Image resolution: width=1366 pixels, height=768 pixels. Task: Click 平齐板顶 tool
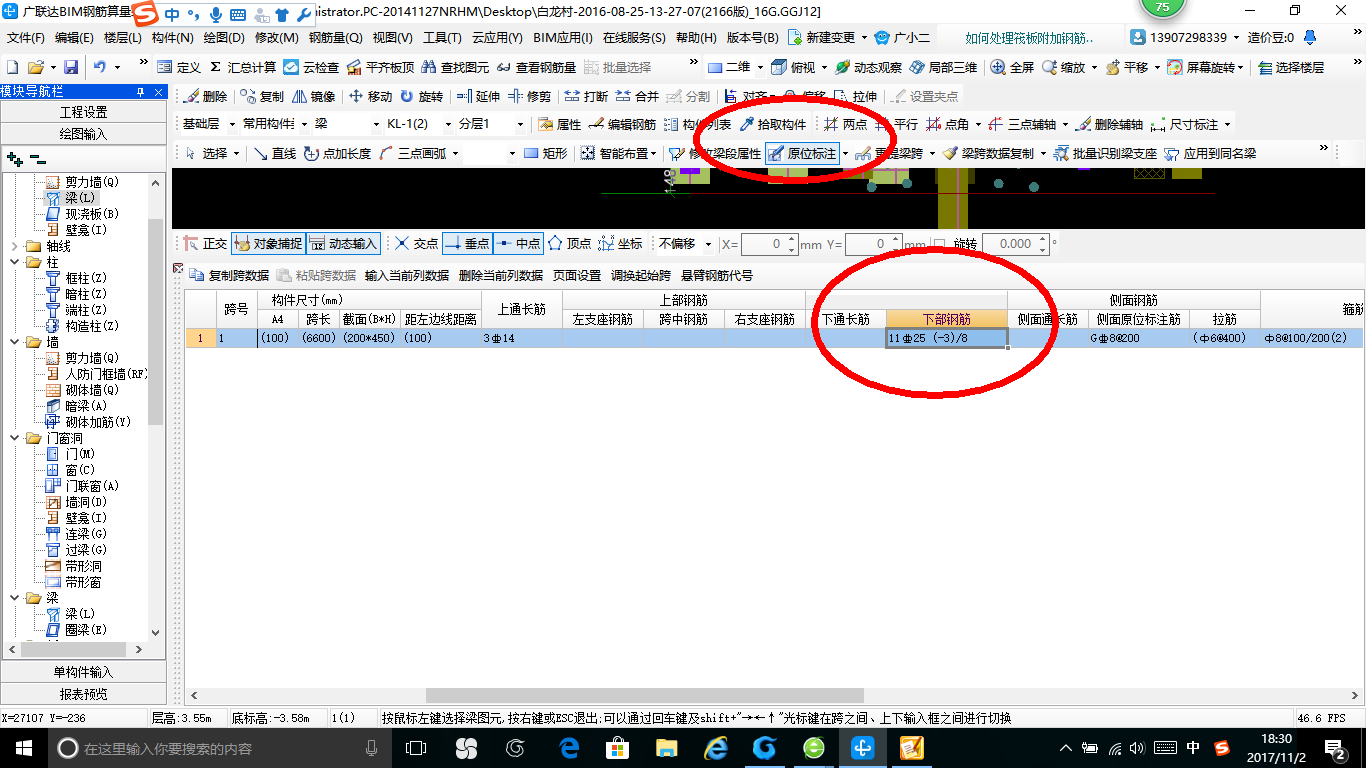(x=380, y=67)
